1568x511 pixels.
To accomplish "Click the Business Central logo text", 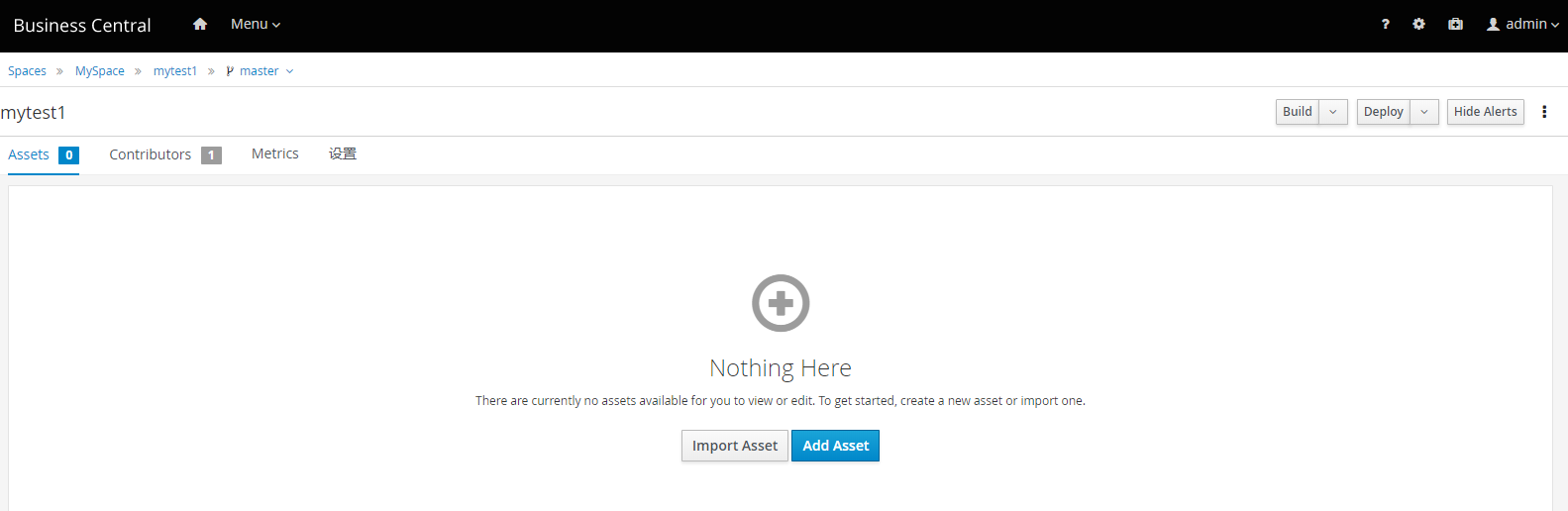I will point(82,26).
